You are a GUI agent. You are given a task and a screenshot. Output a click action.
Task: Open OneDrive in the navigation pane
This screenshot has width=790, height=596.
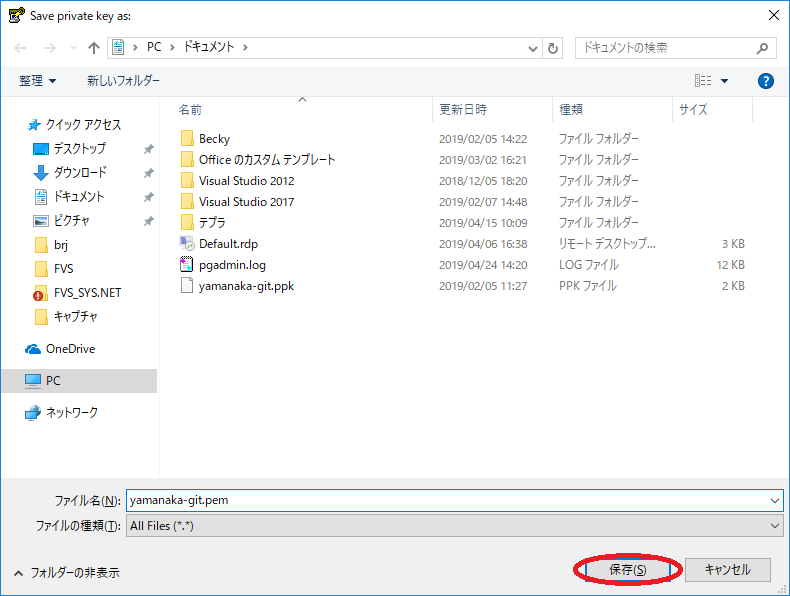70,349
